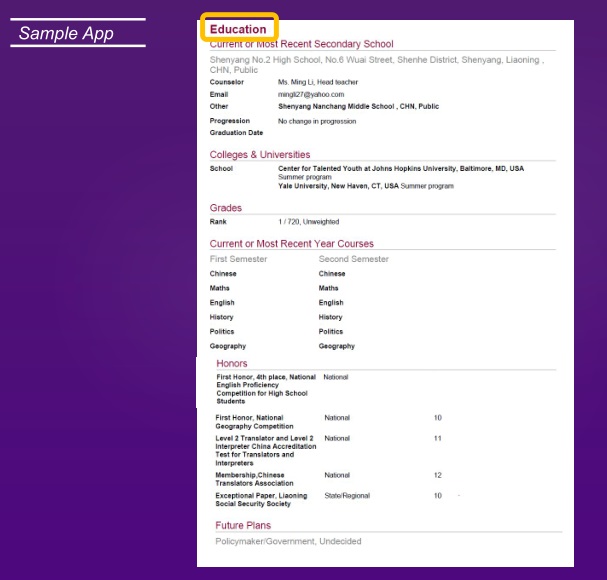This screenshot has height=580, width=607.
Task: Select the Future Plans heading
Action: 243,525
